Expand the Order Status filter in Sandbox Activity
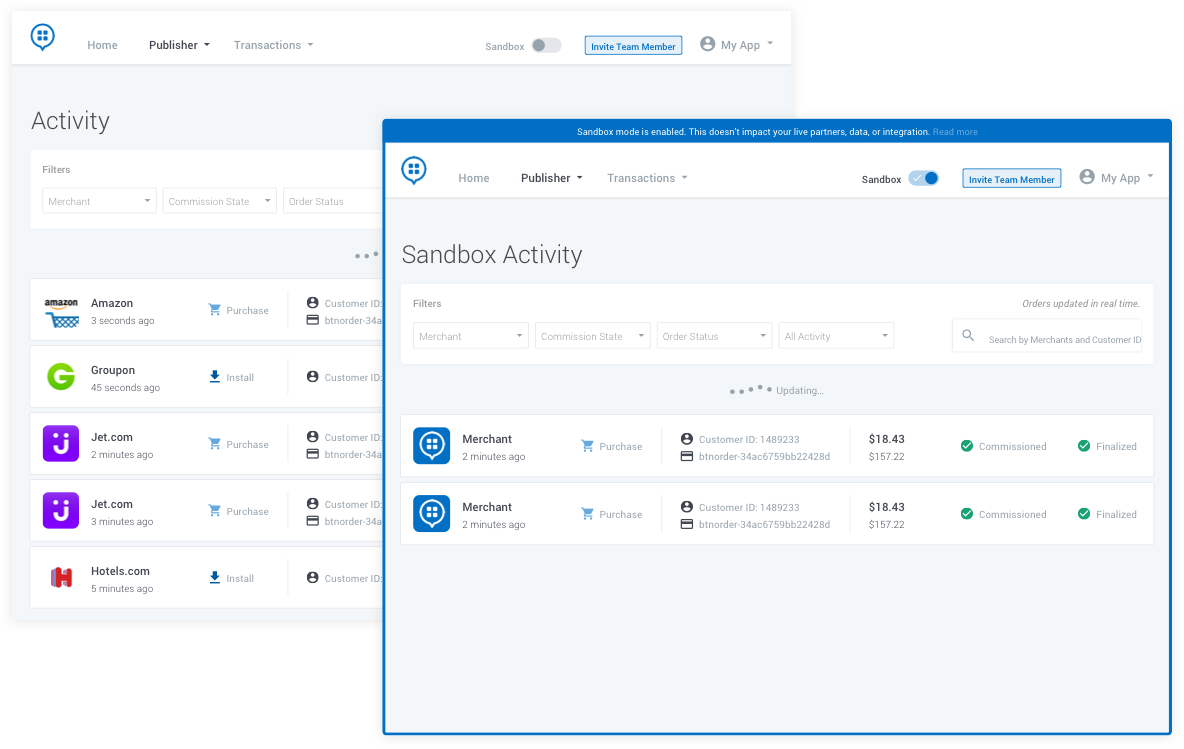Image resolution: width=1184 pixels, height=749 pixels. coord(714,336)
